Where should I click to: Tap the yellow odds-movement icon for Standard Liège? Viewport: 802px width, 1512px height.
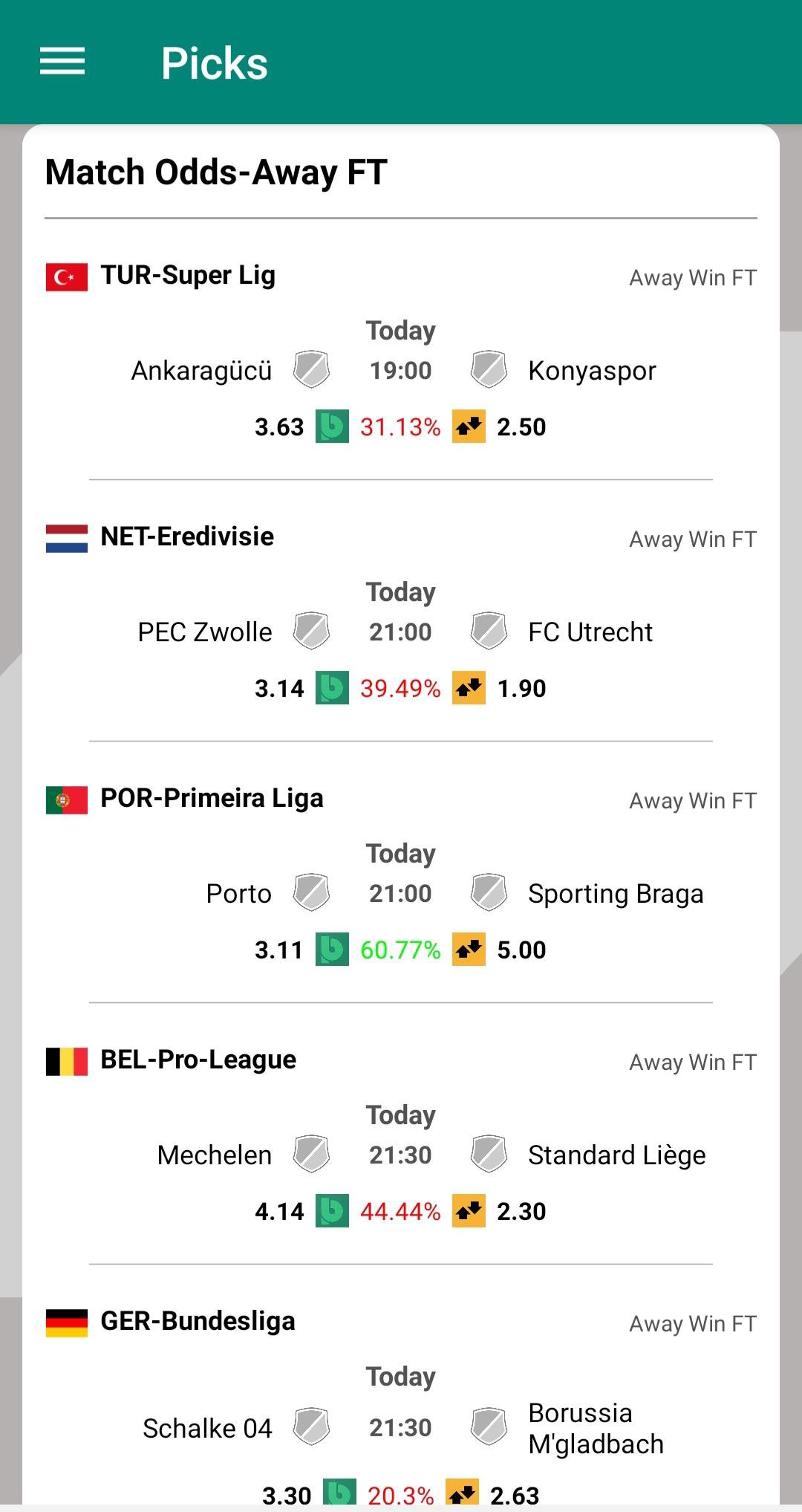pyautogui.click(x=469, y=1211)
